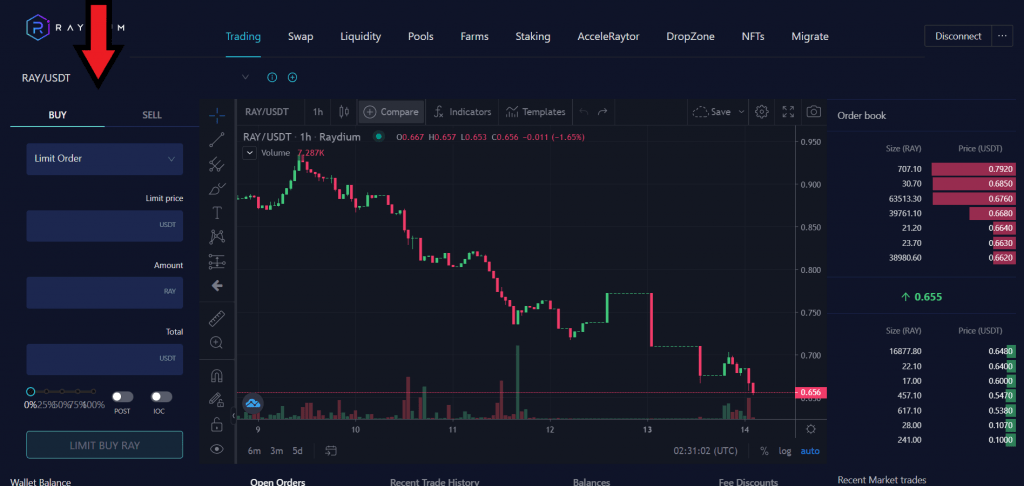
Task: Open the Limit Order type dropdown
Action: 104,159
